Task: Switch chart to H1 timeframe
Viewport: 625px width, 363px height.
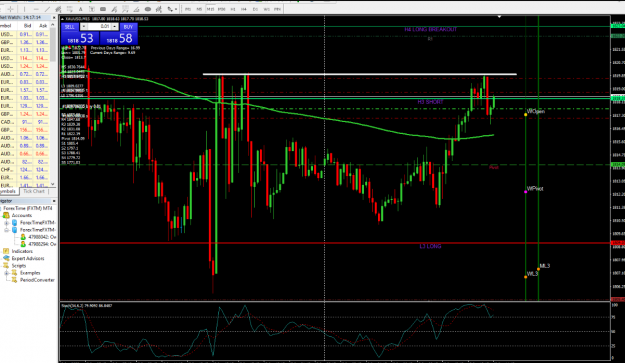Action: tap(233, 9)
